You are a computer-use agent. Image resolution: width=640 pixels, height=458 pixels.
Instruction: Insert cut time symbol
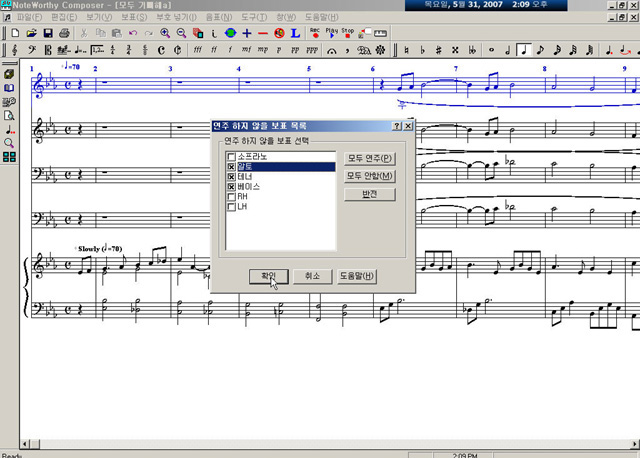coord(177,50)
